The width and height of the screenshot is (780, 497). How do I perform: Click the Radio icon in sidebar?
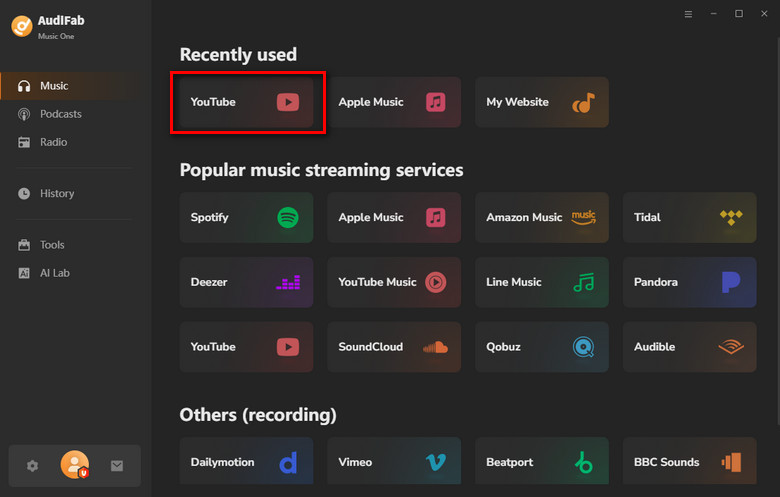tap(24, 142)
